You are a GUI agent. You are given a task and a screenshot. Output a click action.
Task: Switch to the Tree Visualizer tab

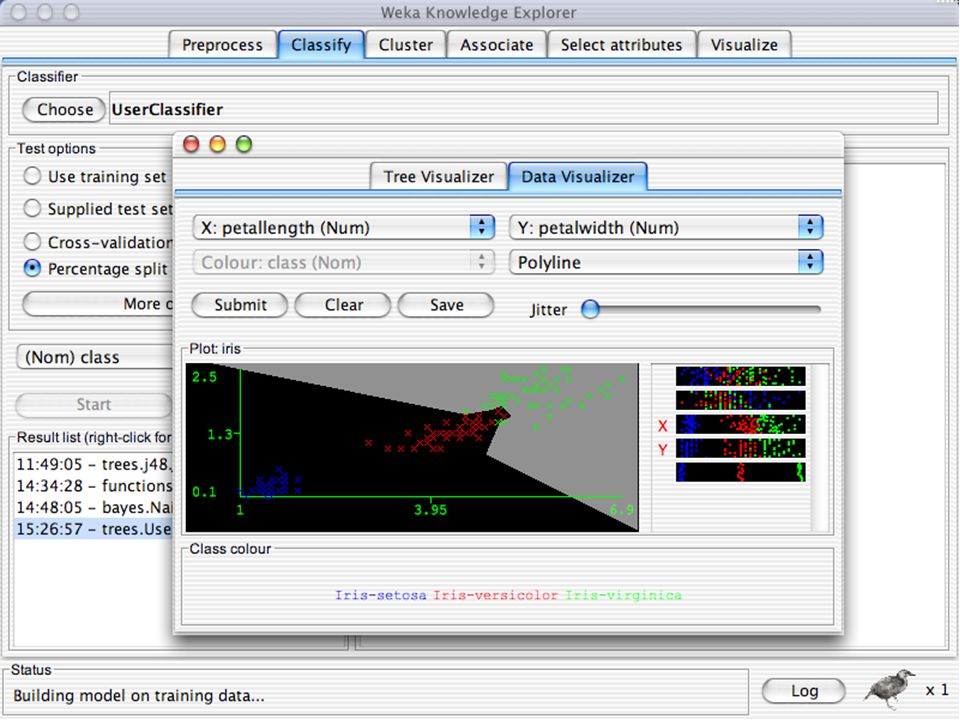pos(438,177)
